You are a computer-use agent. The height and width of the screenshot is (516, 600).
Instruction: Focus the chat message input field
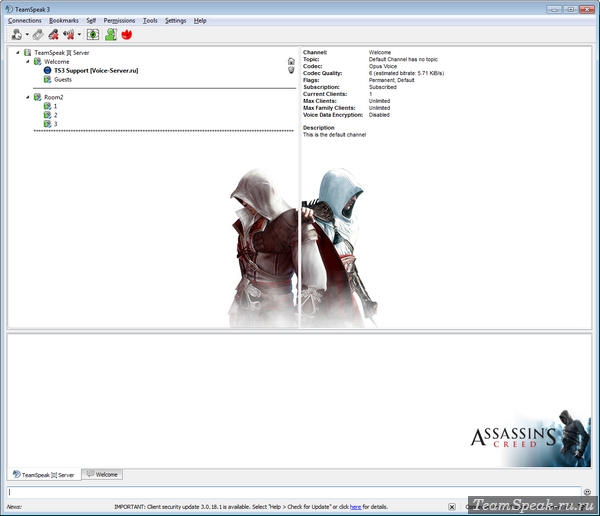293,492
